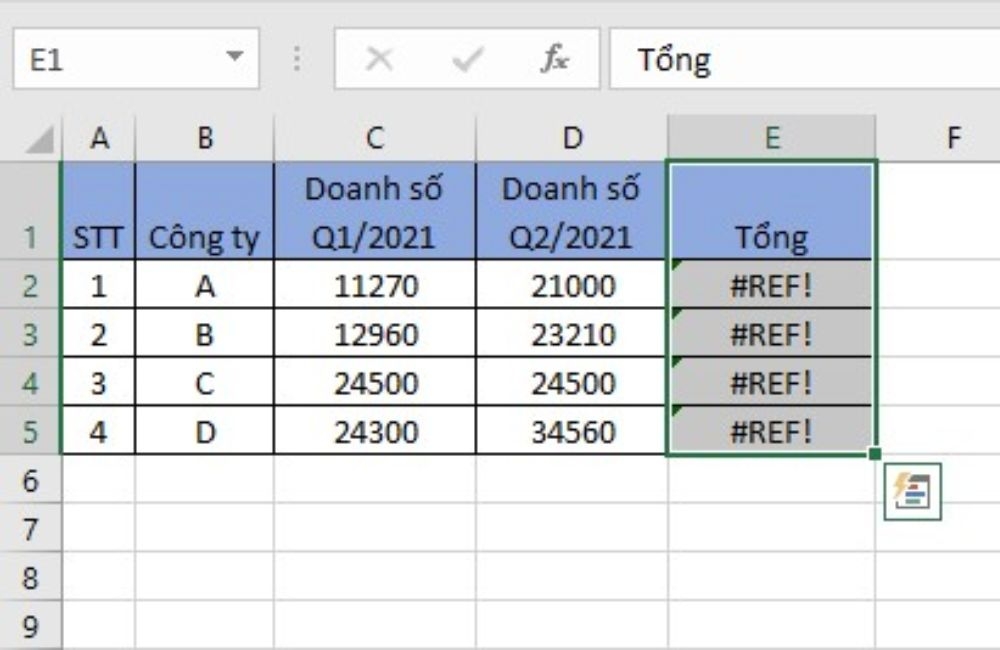Image resolution: width=1000 pixels, height=650 pixels.
Task: Click the formula bar containing Tổng
Action: coord(805,59)
